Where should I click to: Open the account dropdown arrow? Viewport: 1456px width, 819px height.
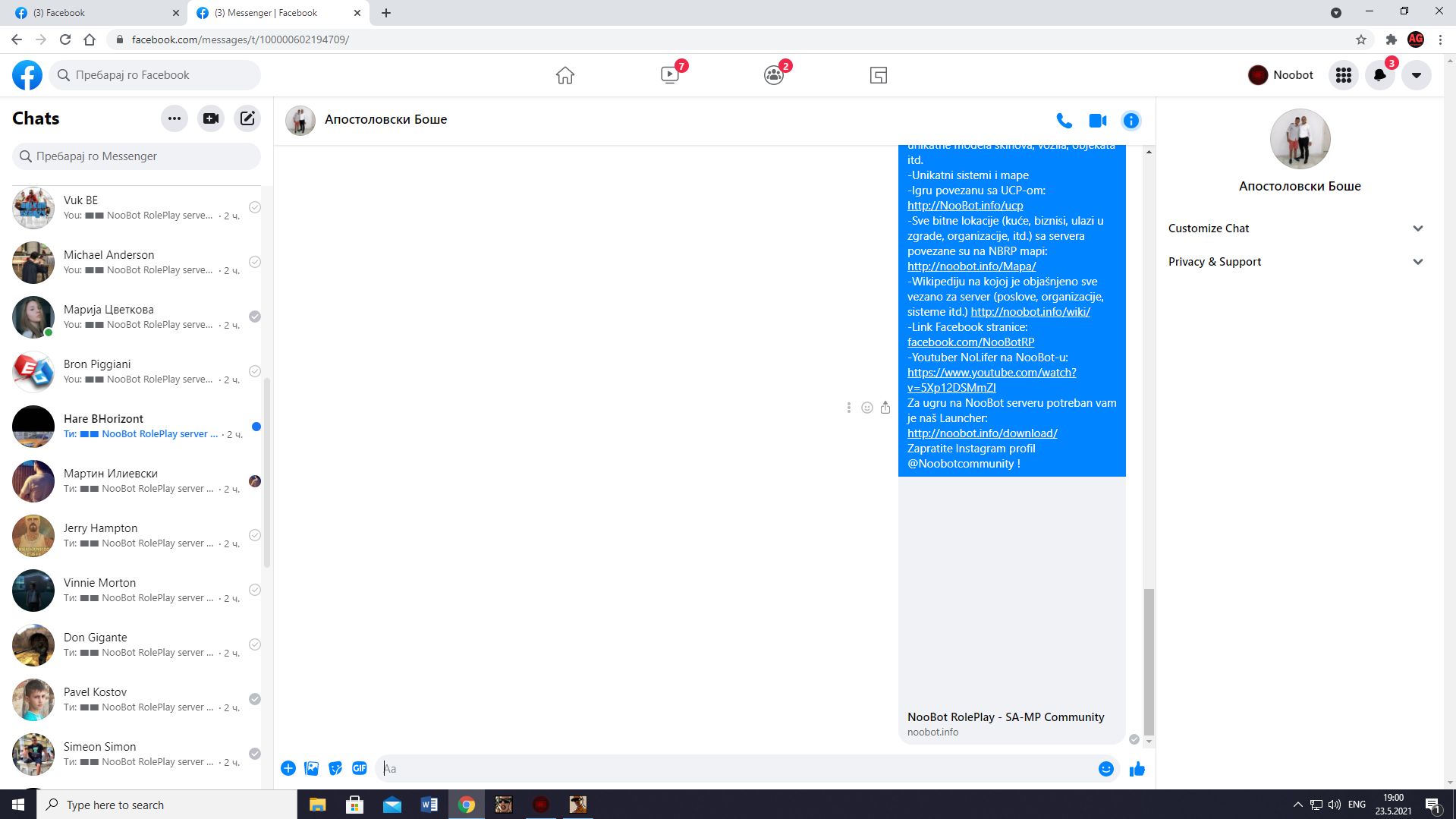(x=1417, y=75)
